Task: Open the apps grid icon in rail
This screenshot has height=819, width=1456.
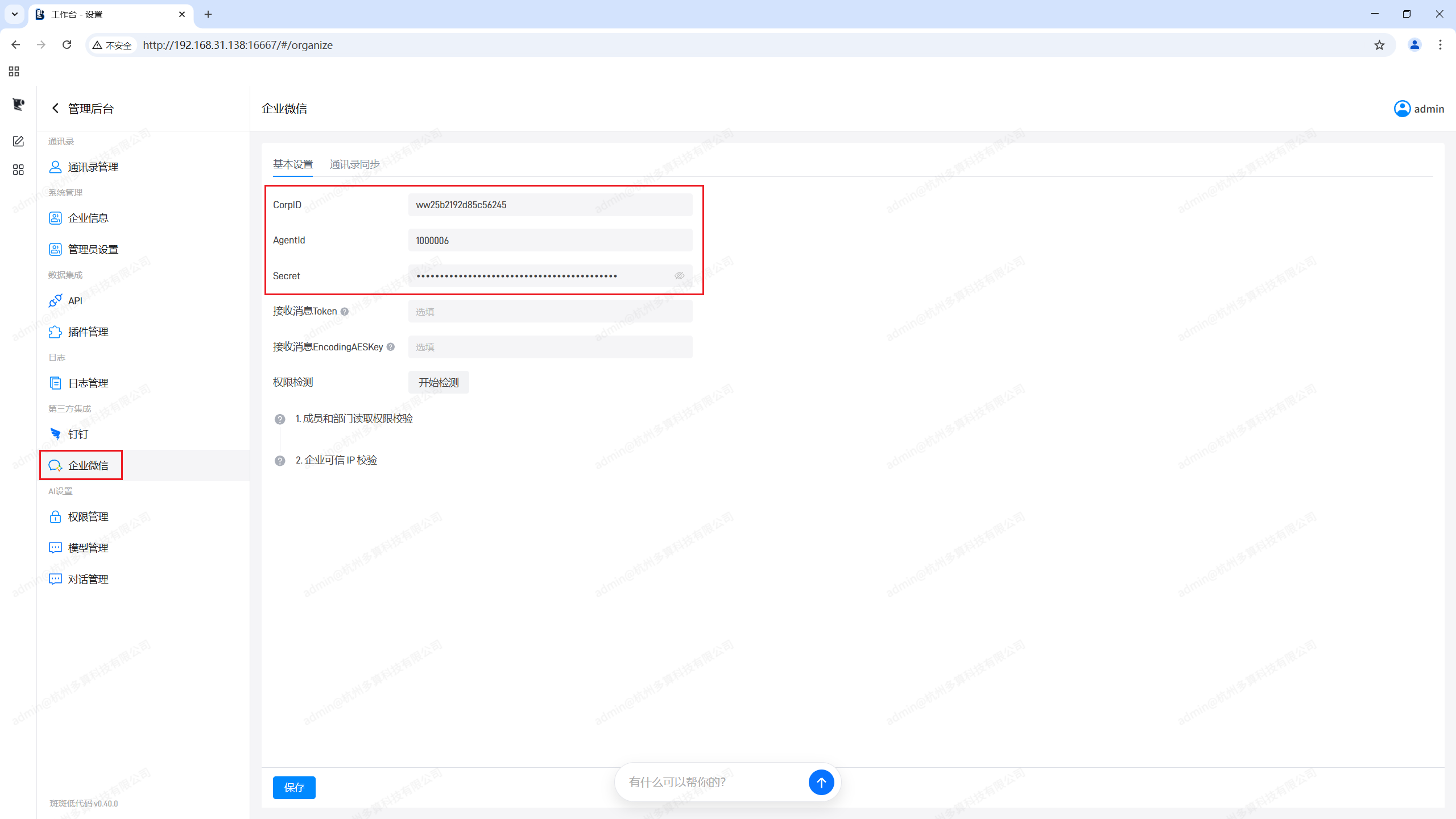Action: pyautogui.click(x=18, y=169)
